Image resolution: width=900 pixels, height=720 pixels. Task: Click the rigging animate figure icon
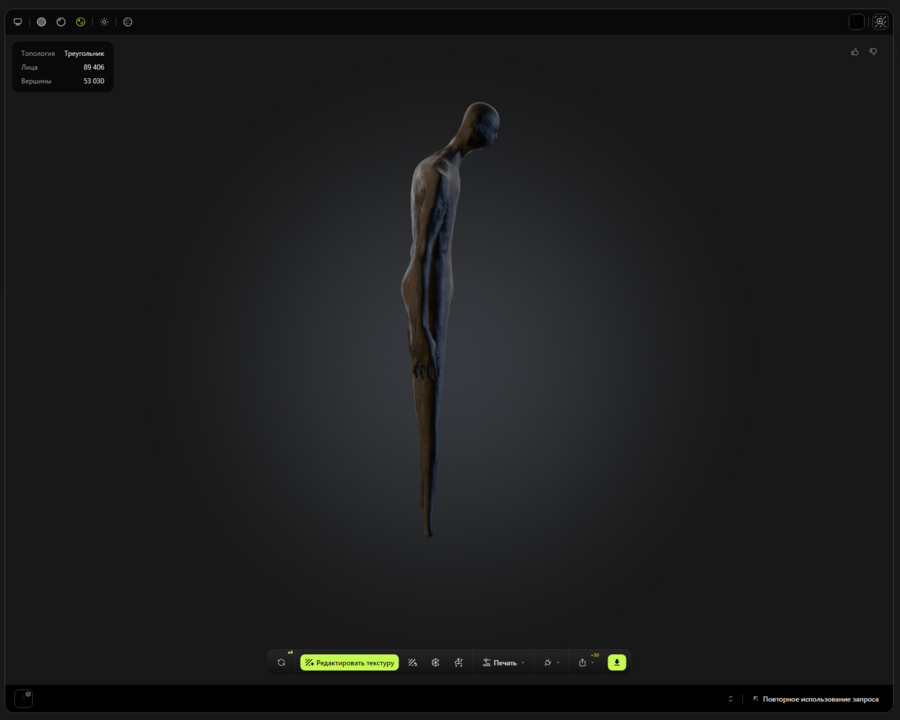(x=459, y=663)
